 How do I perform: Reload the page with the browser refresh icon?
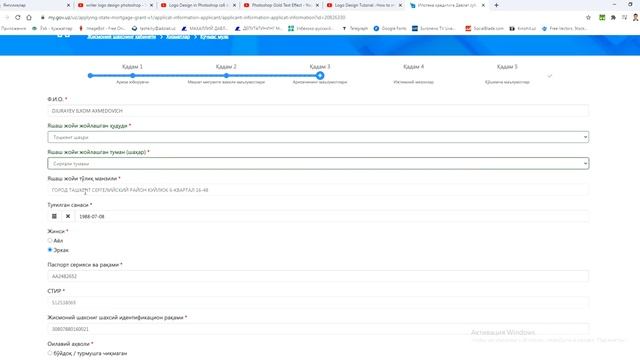click(x=18, y=18)
